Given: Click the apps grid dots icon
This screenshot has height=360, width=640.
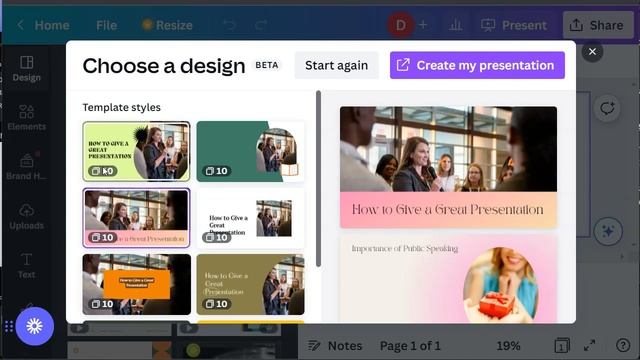Looking at the screenshot, I should coord(9,327).
